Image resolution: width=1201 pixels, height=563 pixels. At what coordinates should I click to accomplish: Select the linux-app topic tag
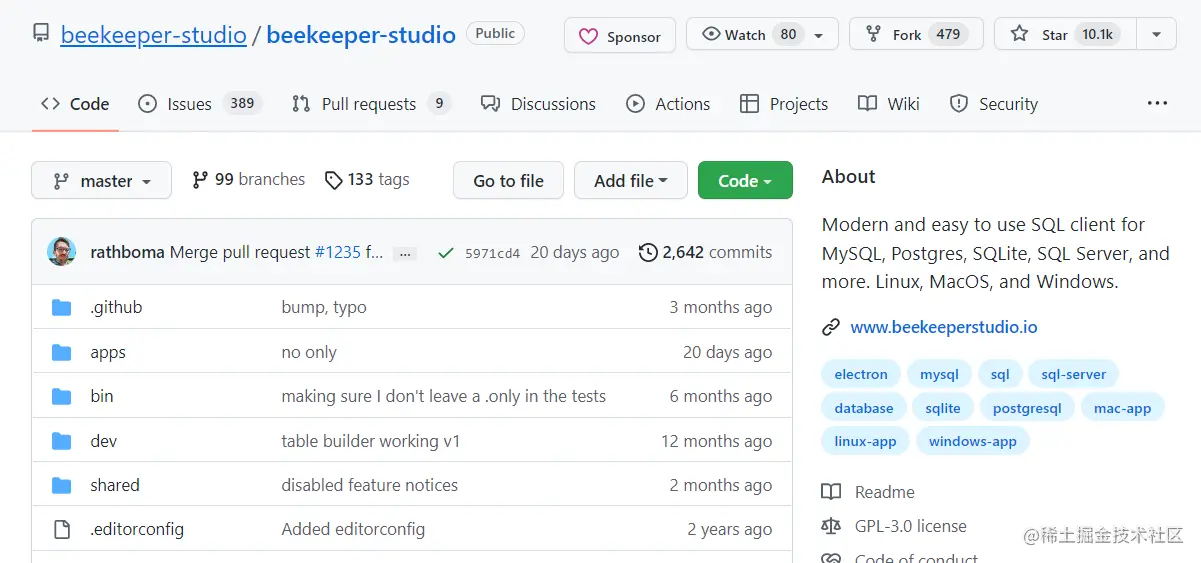[865, 441]
